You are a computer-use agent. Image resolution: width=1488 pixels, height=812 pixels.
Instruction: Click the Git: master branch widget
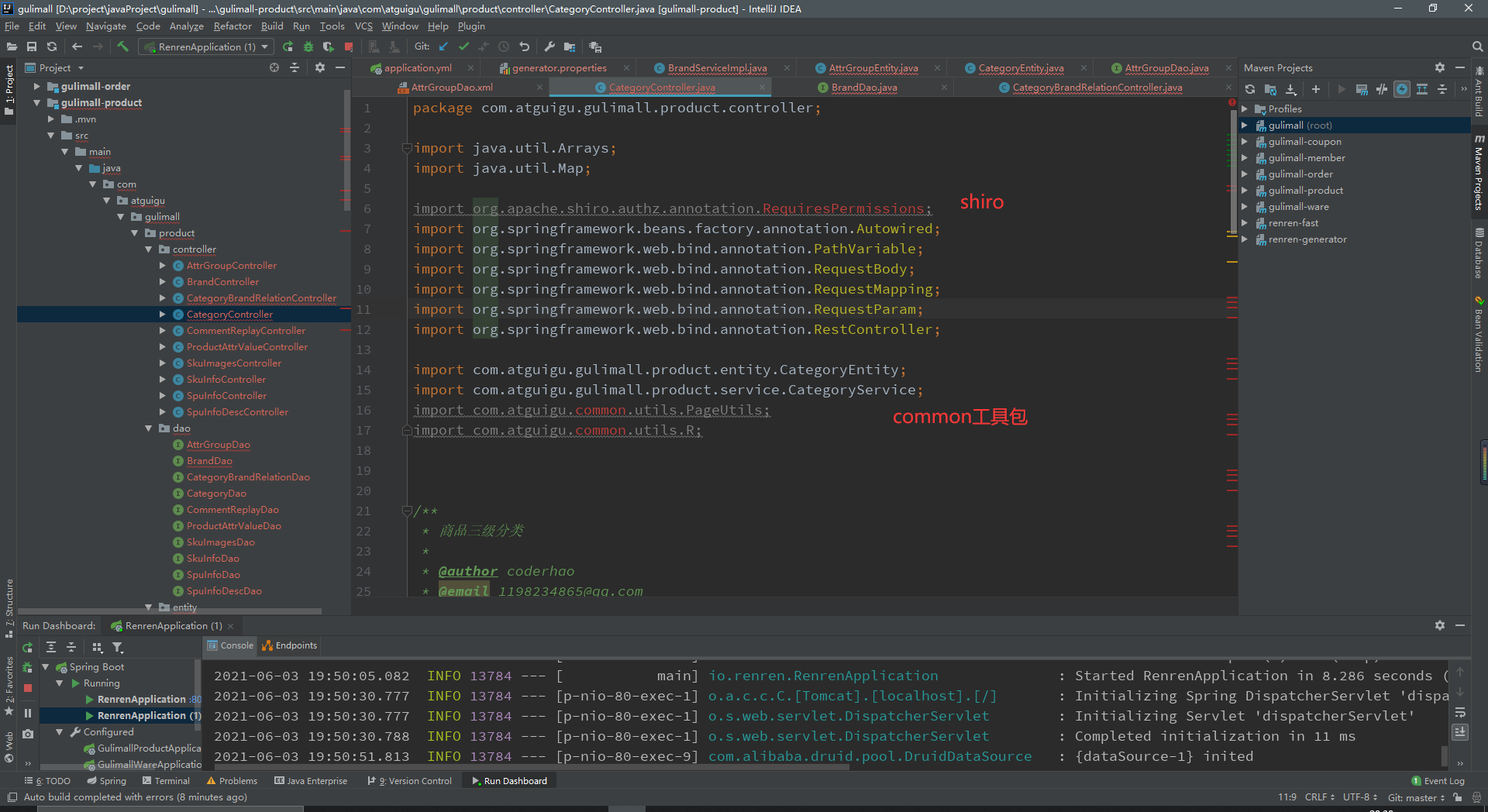(x=1416, y=797)
